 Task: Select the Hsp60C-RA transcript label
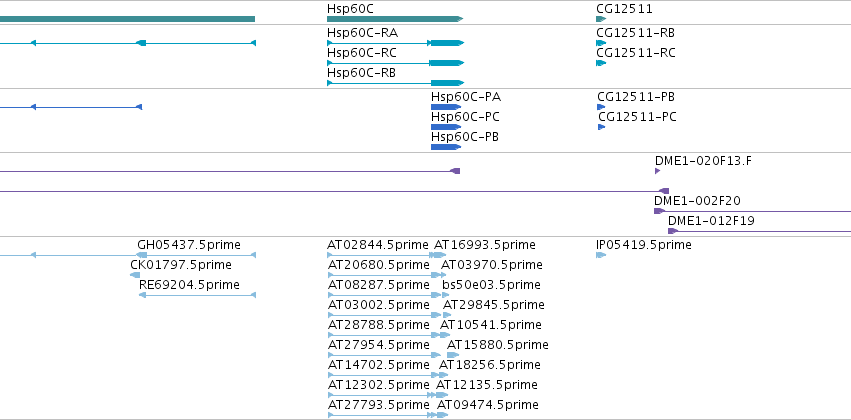pos(363,33)
